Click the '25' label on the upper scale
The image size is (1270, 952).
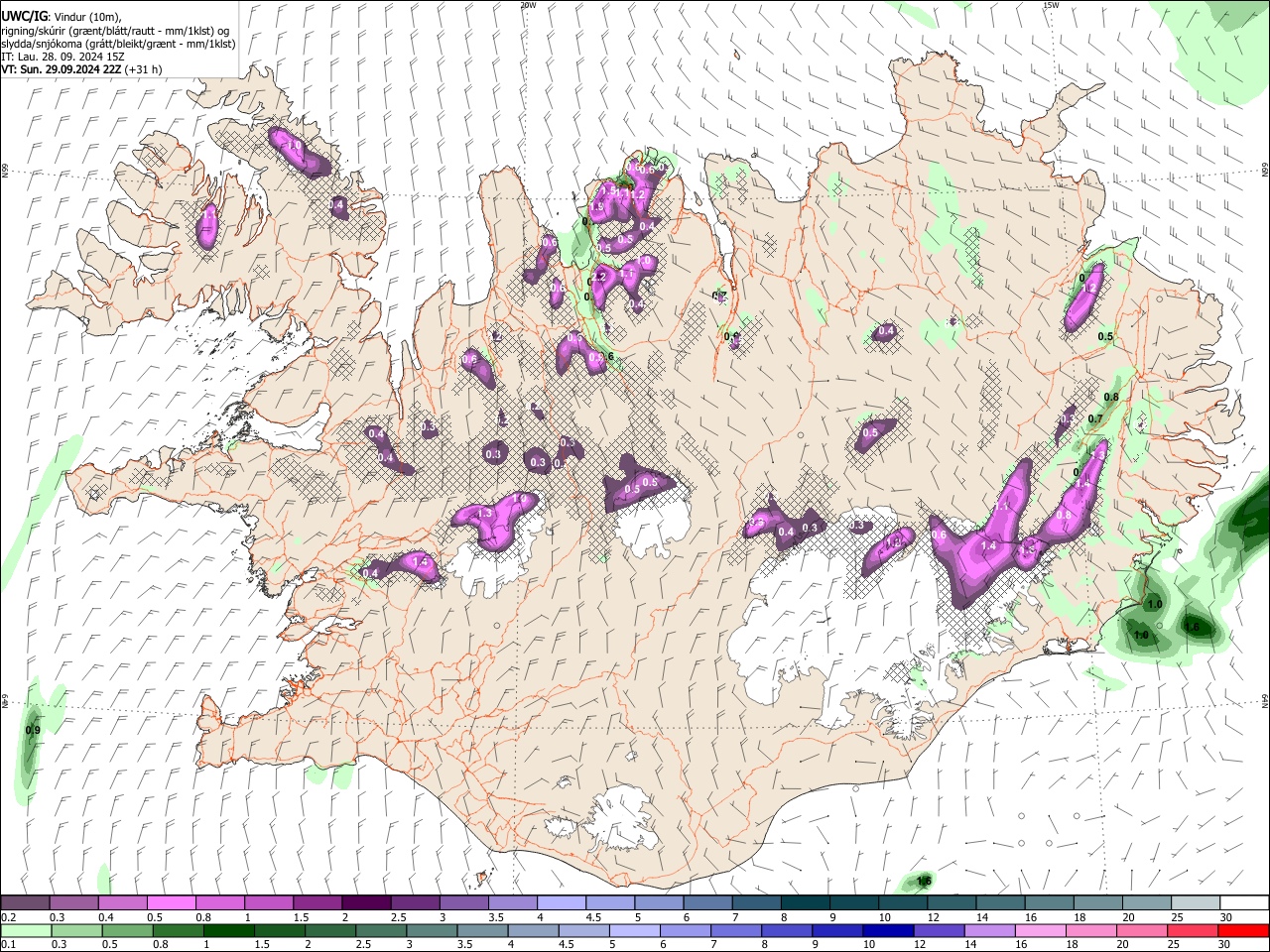(1176, 917)
